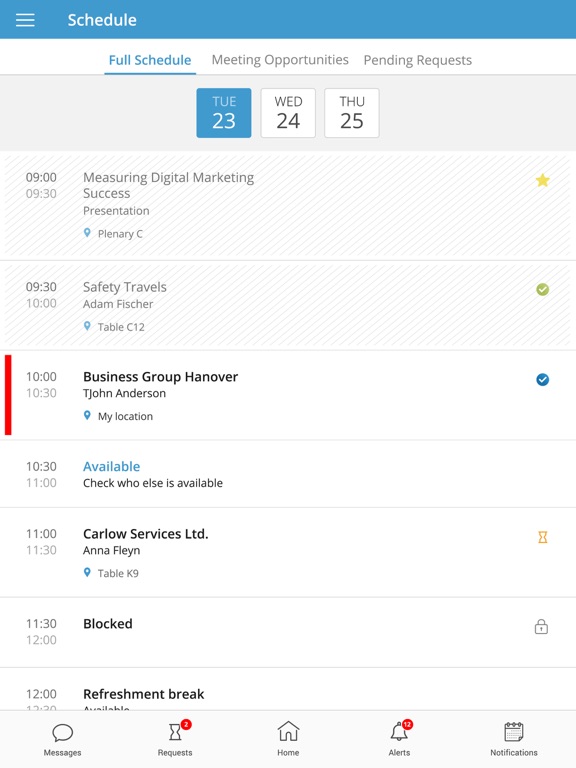Tap the blue checkmark on Business Group Hanover
The height and width of the screenshot is (768, 576).
[x=542, y=379]
